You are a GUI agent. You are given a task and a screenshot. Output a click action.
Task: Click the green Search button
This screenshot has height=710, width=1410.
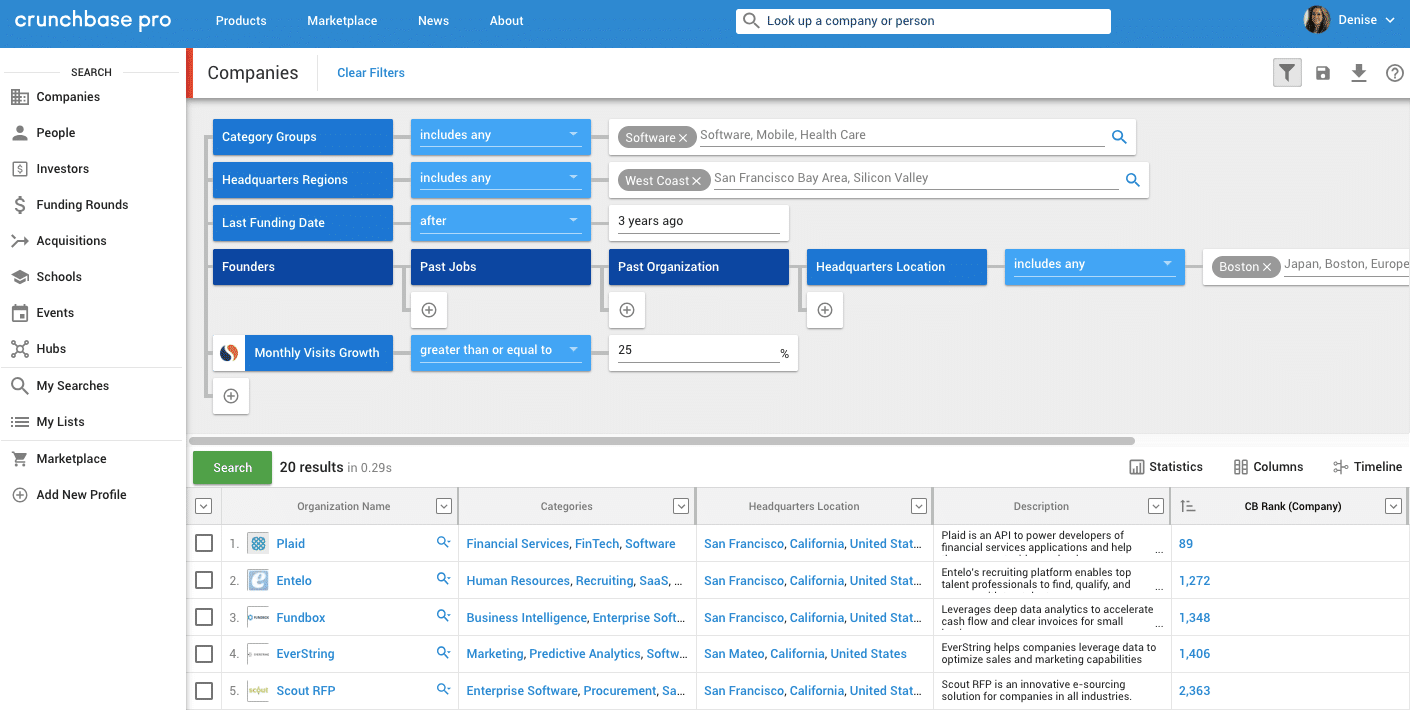232,467
